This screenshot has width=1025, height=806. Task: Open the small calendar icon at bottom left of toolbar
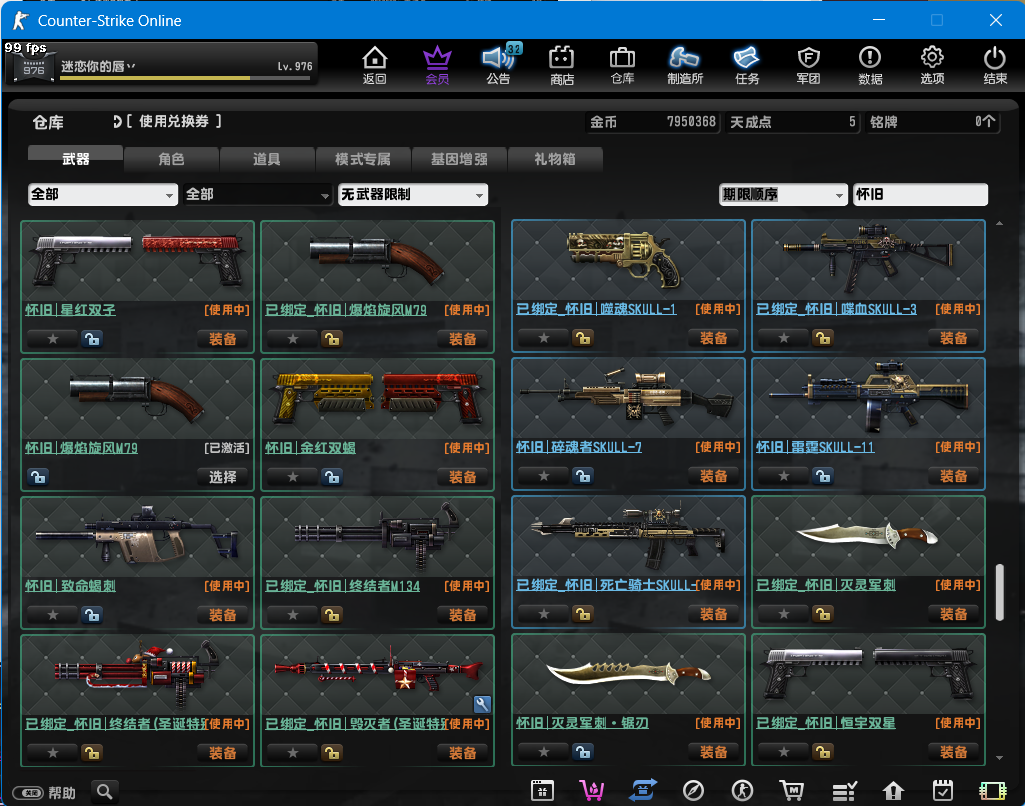[x=542, y=791]
